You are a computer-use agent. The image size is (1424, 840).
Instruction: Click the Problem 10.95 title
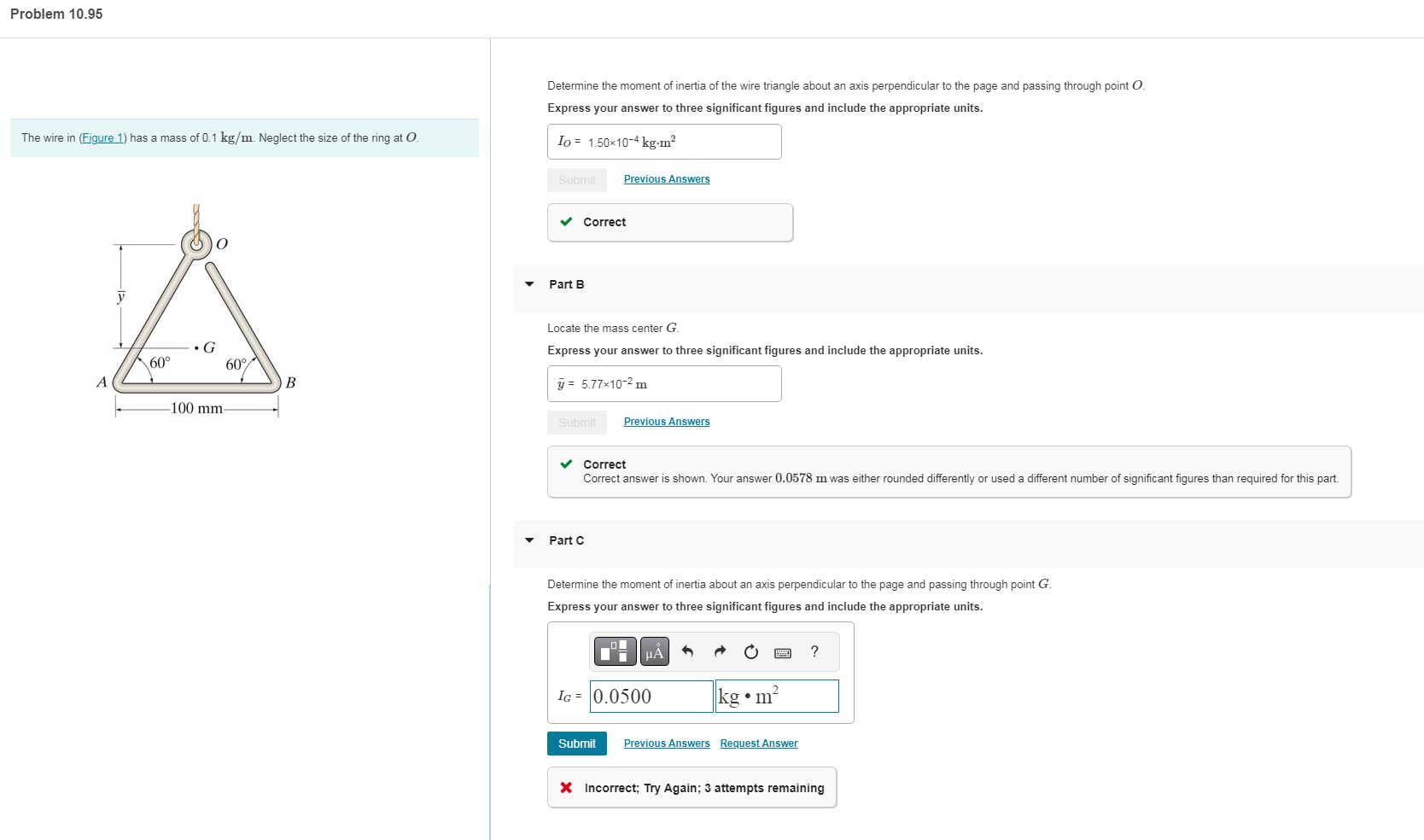[x=56, y=14]
